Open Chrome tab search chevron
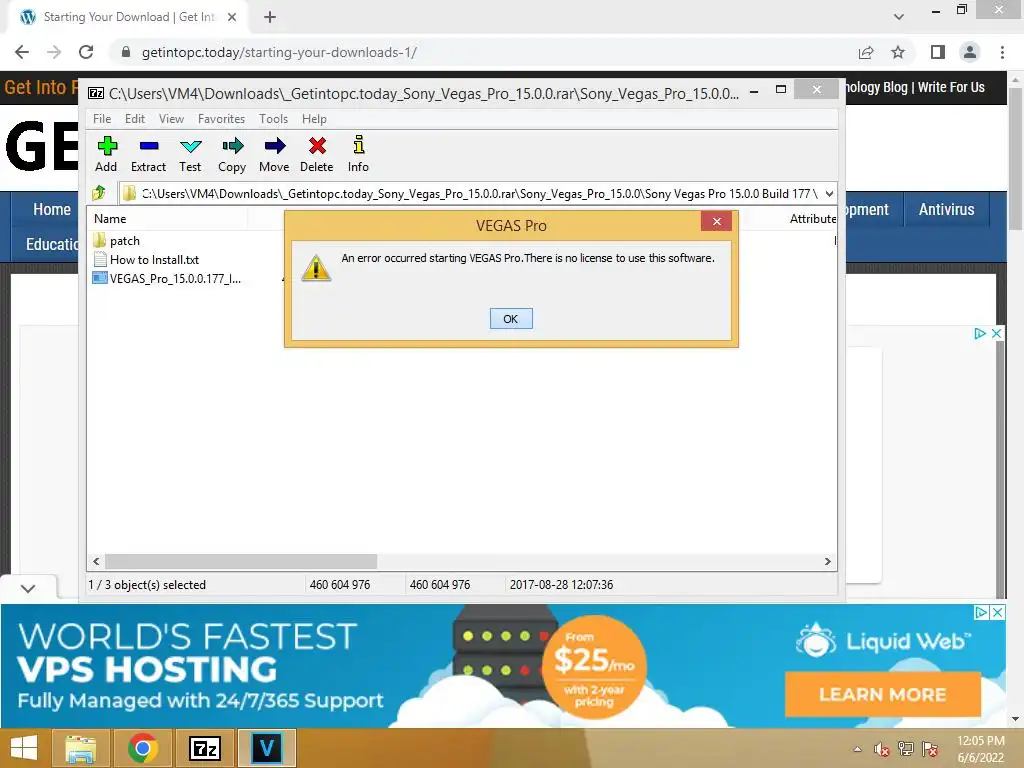 pos(899,16)
